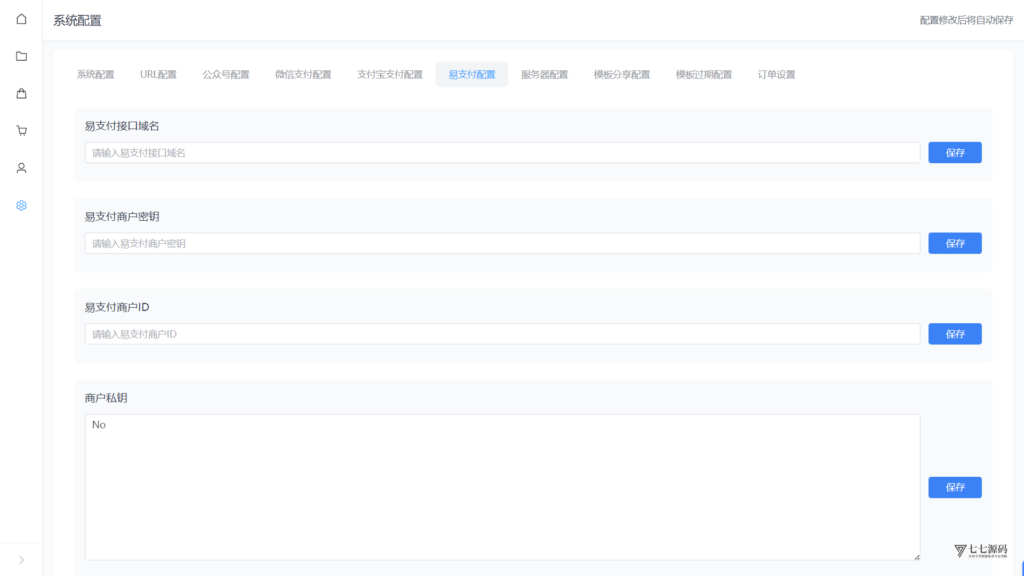Image resolution: width=1024 pixels, height=576 pixels.
Task: Click the 配置修改后将自动保存 notice text
Action: [x=967, y=20]
